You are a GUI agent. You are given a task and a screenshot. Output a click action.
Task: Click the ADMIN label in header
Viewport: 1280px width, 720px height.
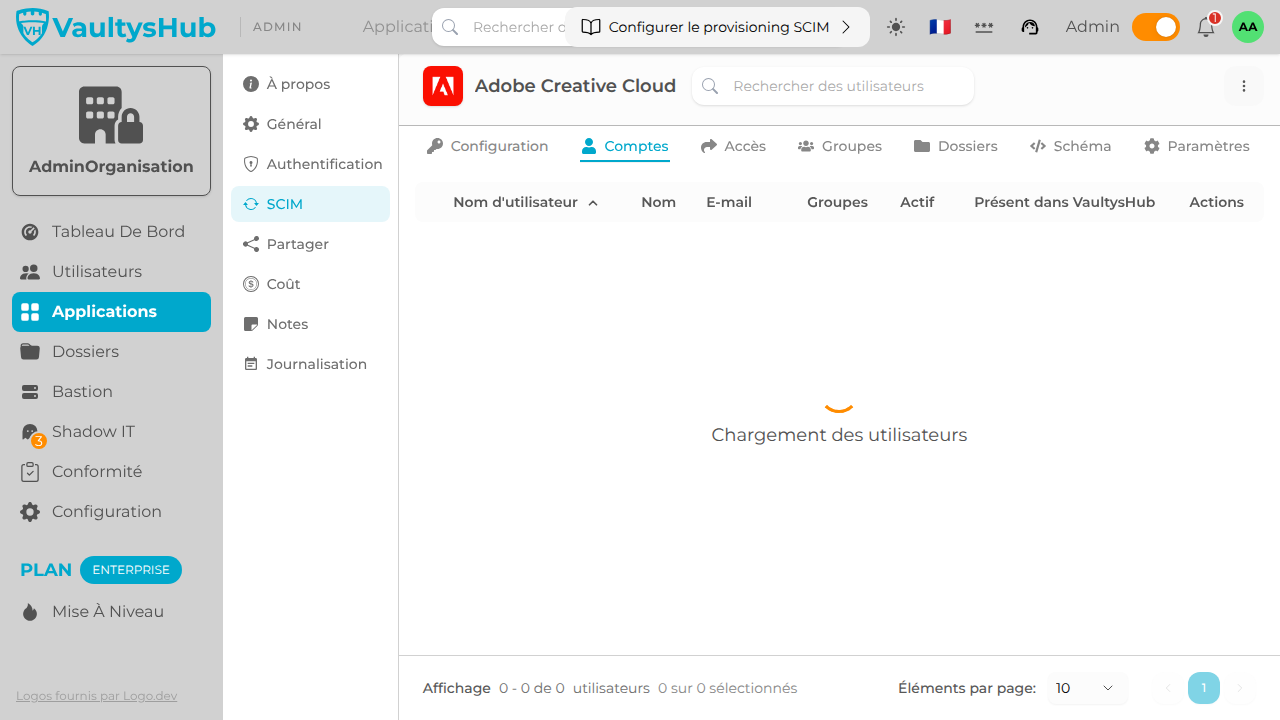tap(278, 27)
